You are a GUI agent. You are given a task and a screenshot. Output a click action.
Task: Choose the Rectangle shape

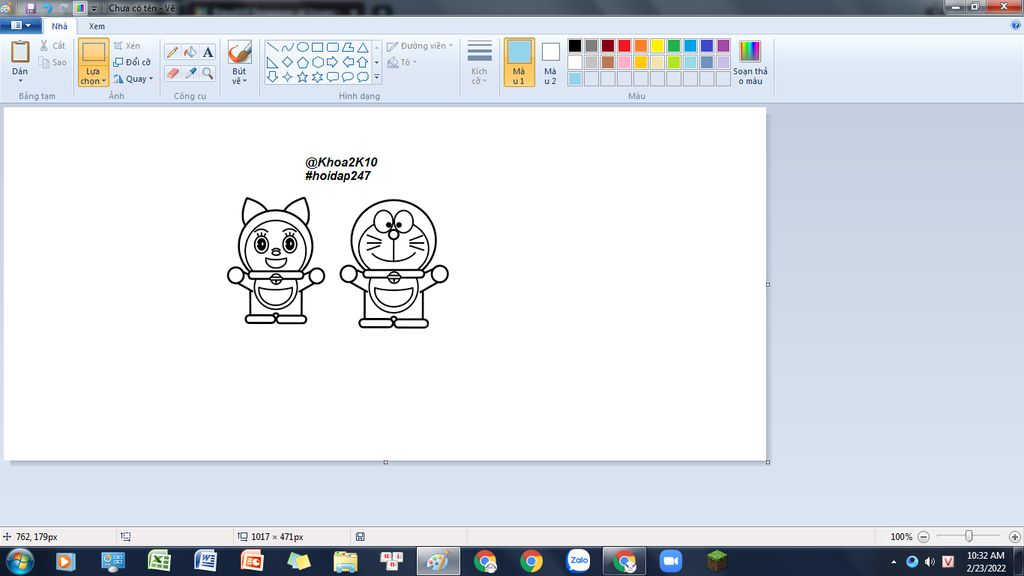[x=317, y=48]
